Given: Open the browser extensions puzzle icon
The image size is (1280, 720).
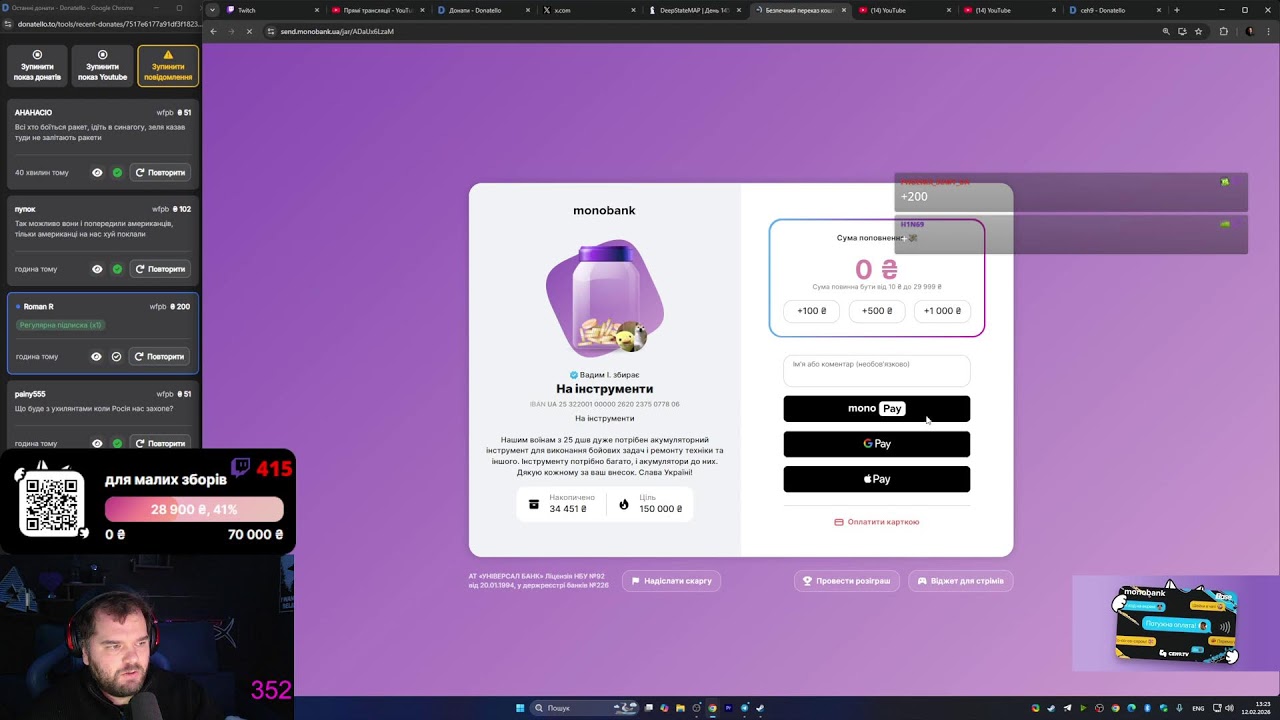Looking at the screenshot, I should pyautogui.click(x=1223, y=31).
